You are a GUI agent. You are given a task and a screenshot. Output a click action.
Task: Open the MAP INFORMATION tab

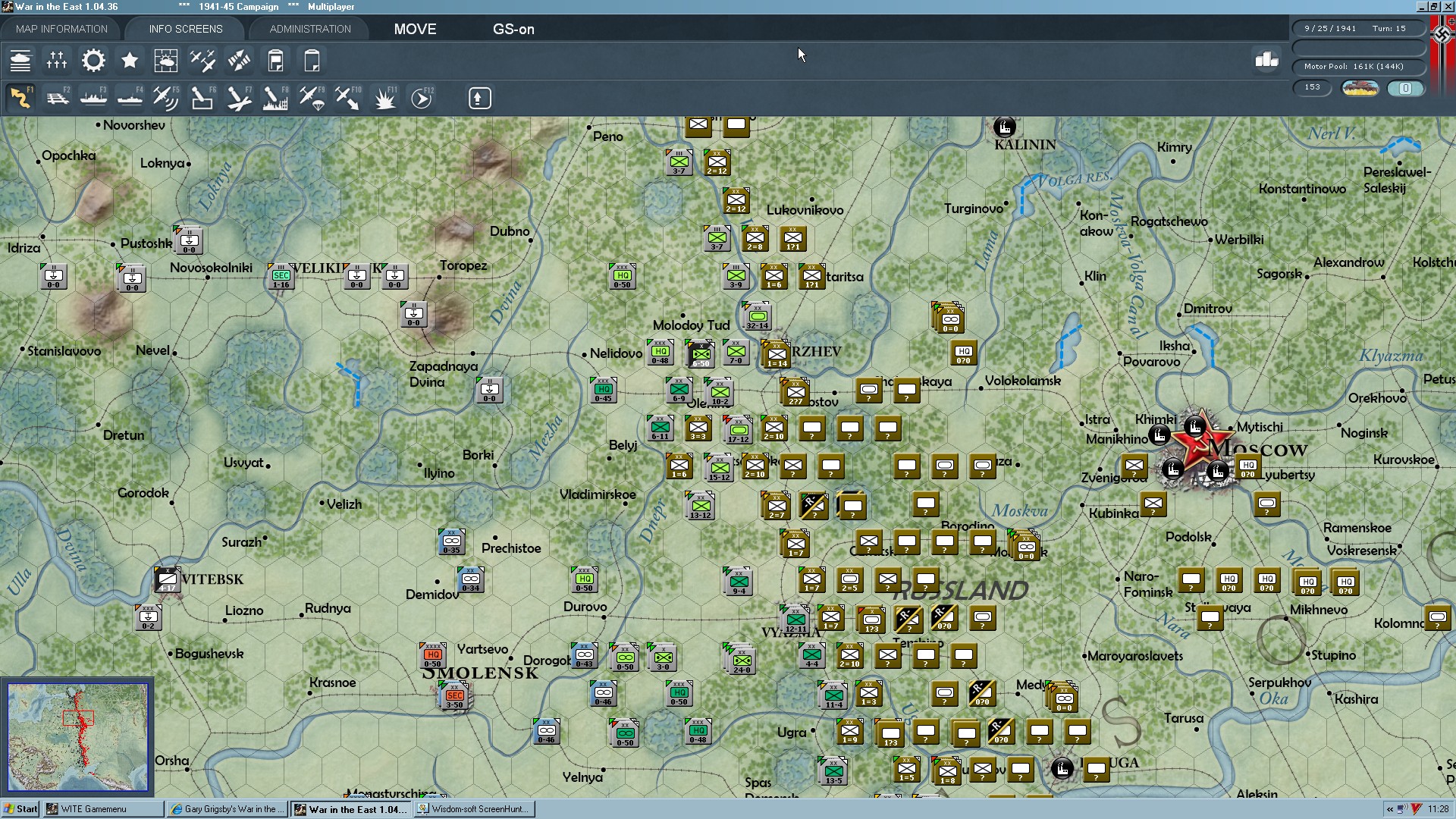(x=61, y=29)
